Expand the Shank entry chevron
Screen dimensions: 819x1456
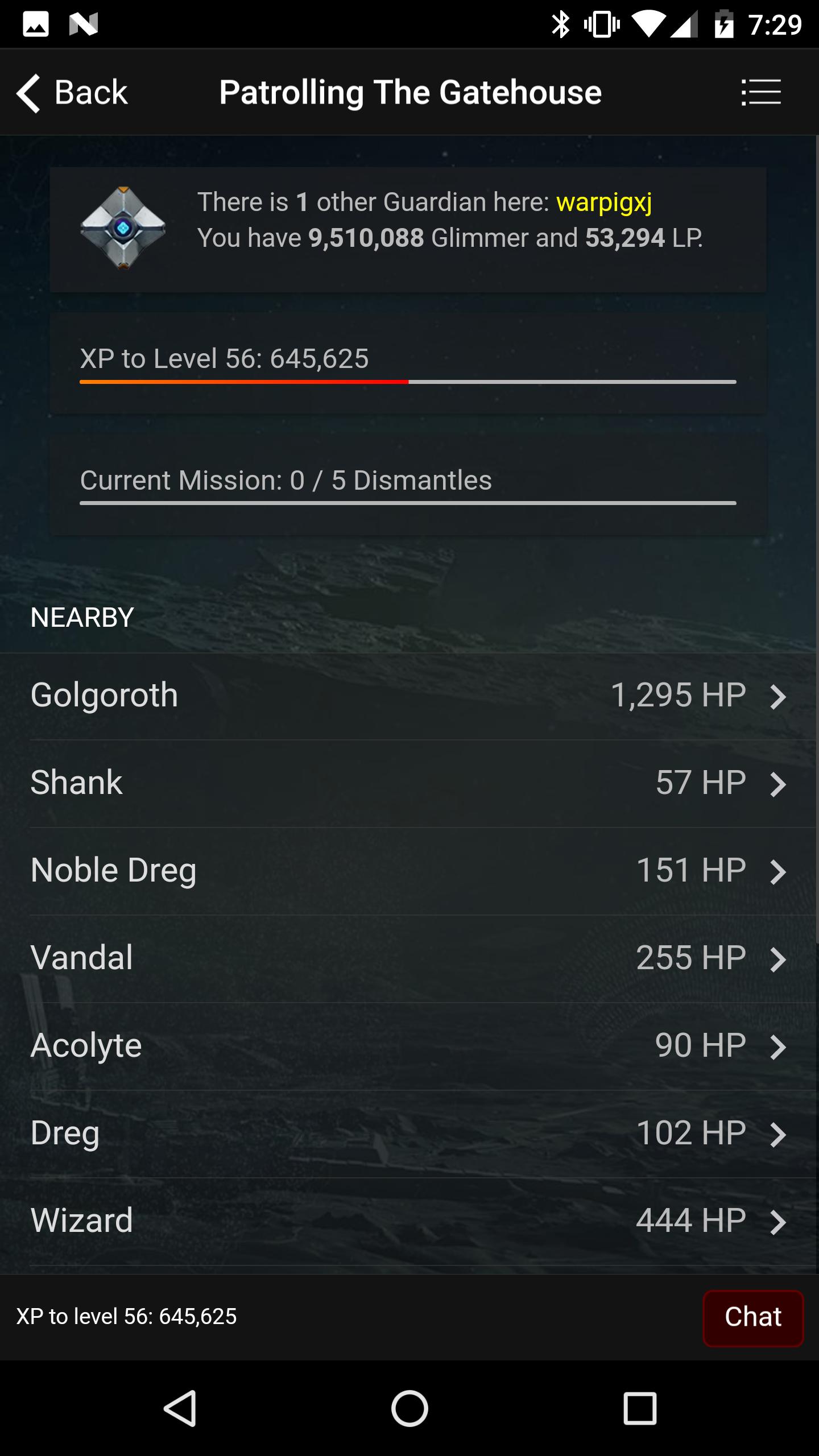pyautogui.click(x=779, y=781)
